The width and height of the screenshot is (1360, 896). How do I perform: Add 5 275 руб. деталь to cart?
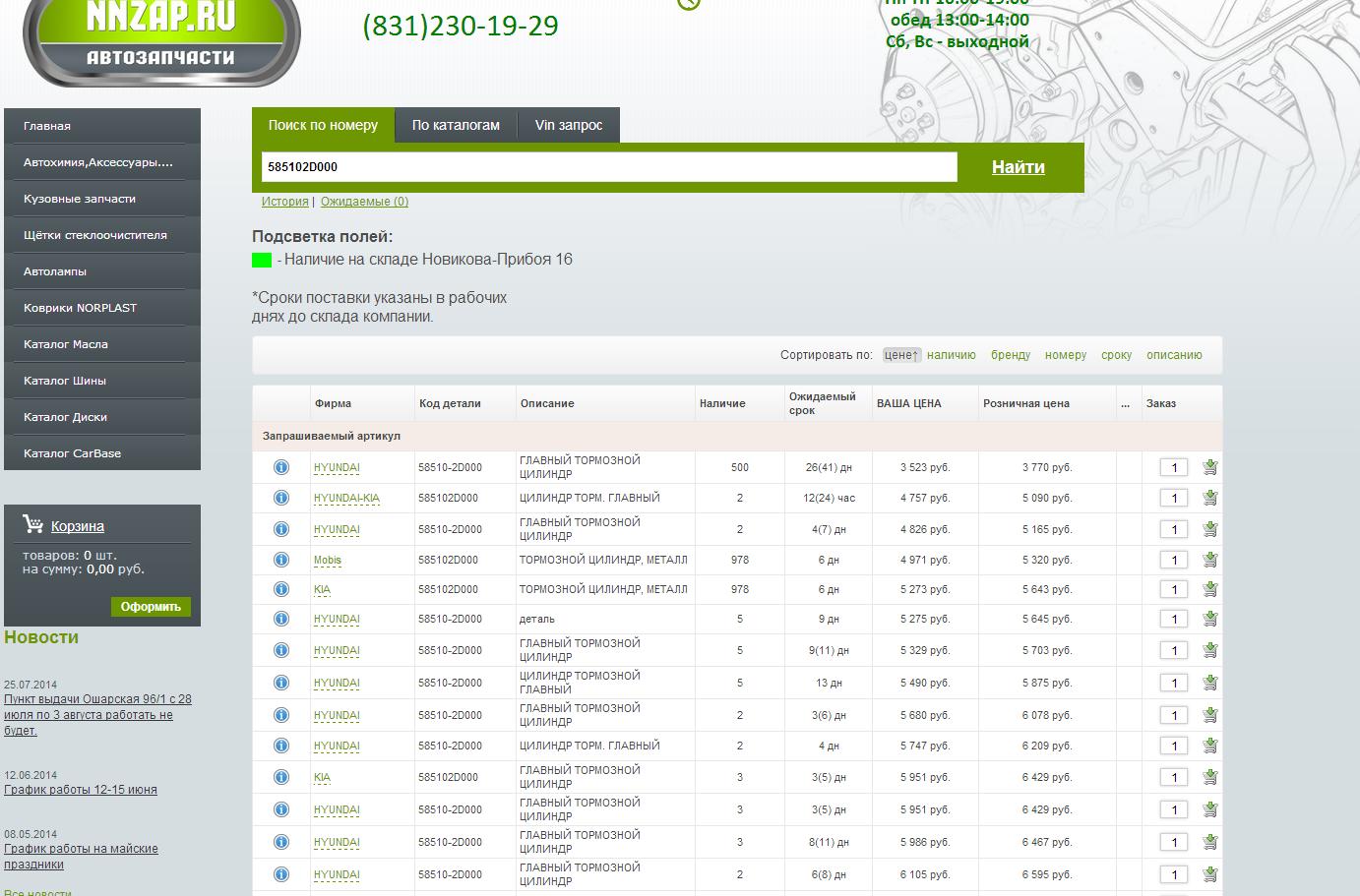point(1210,619)
